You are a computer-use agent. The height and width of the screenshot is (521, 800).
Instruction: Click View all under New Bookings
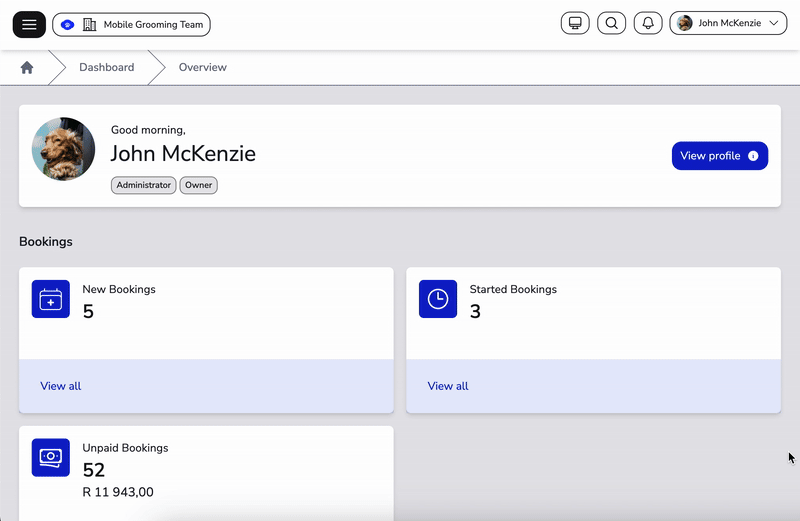coord(61,386)
